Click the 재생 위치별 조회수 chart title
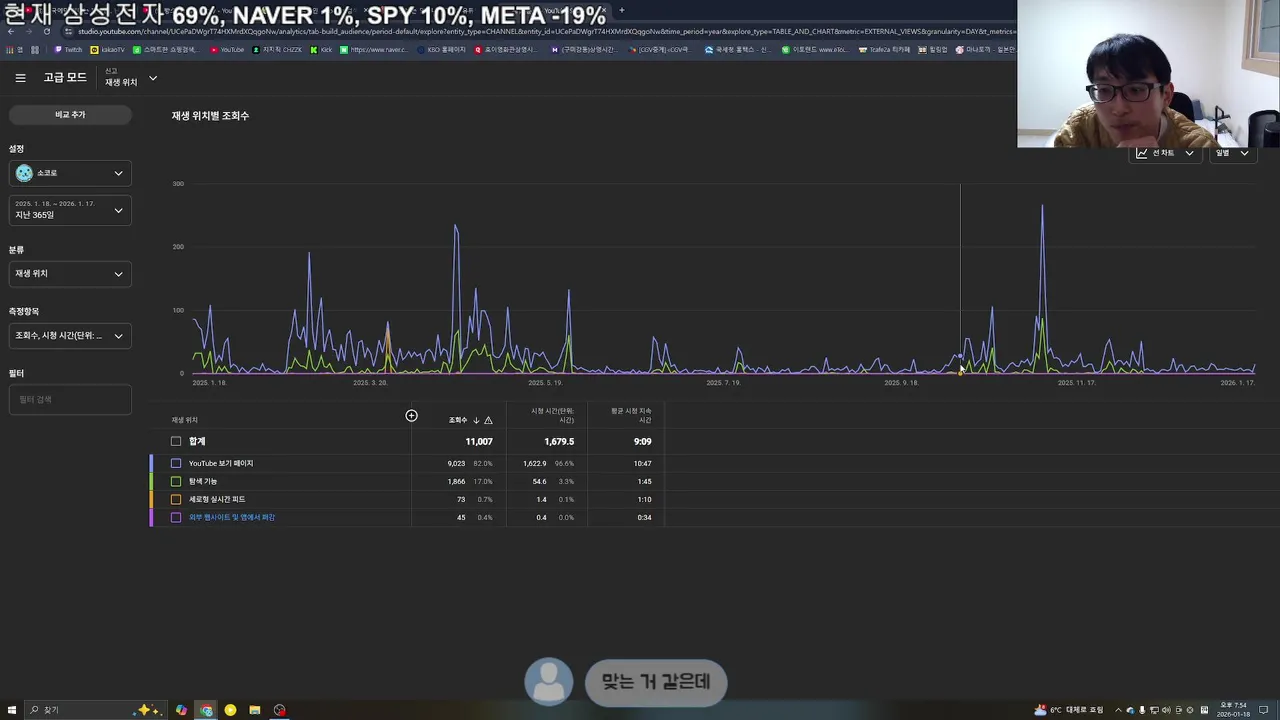This screenshot has width=1280, height=720. (x=210, y=116)
